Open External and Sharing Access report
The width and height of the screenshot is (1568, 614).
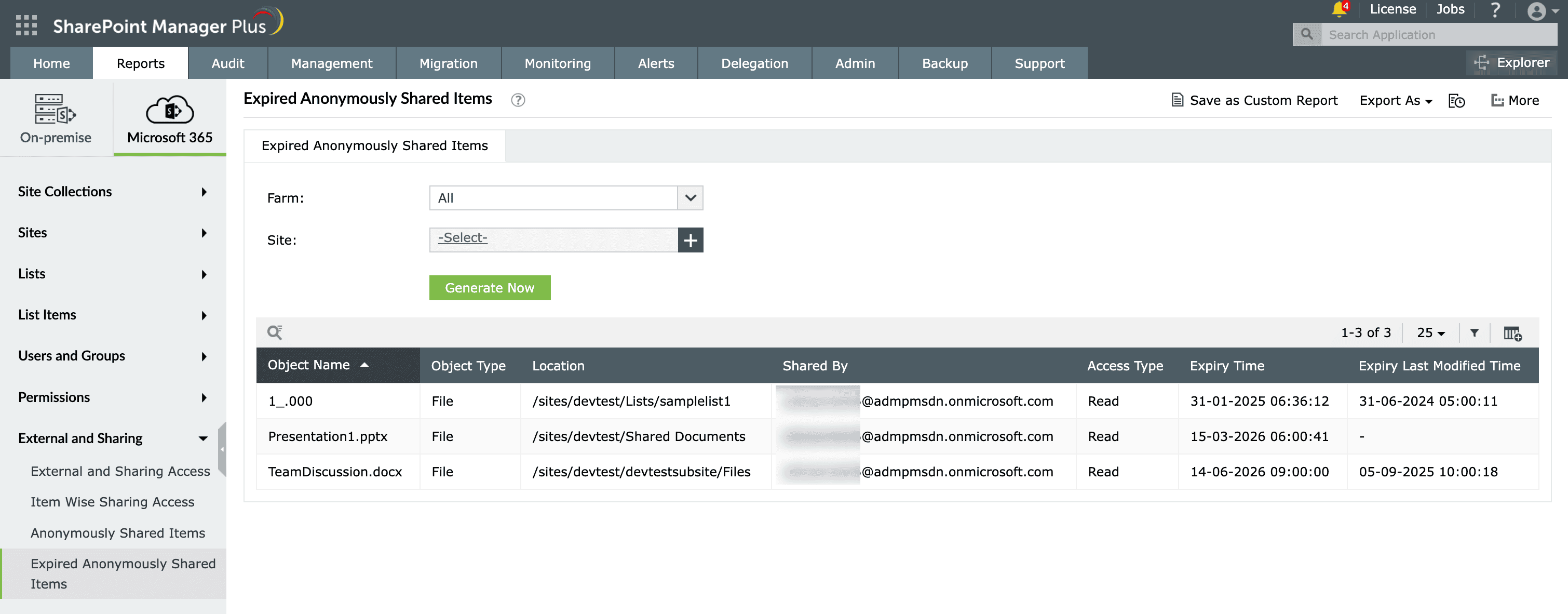(120, 471)
